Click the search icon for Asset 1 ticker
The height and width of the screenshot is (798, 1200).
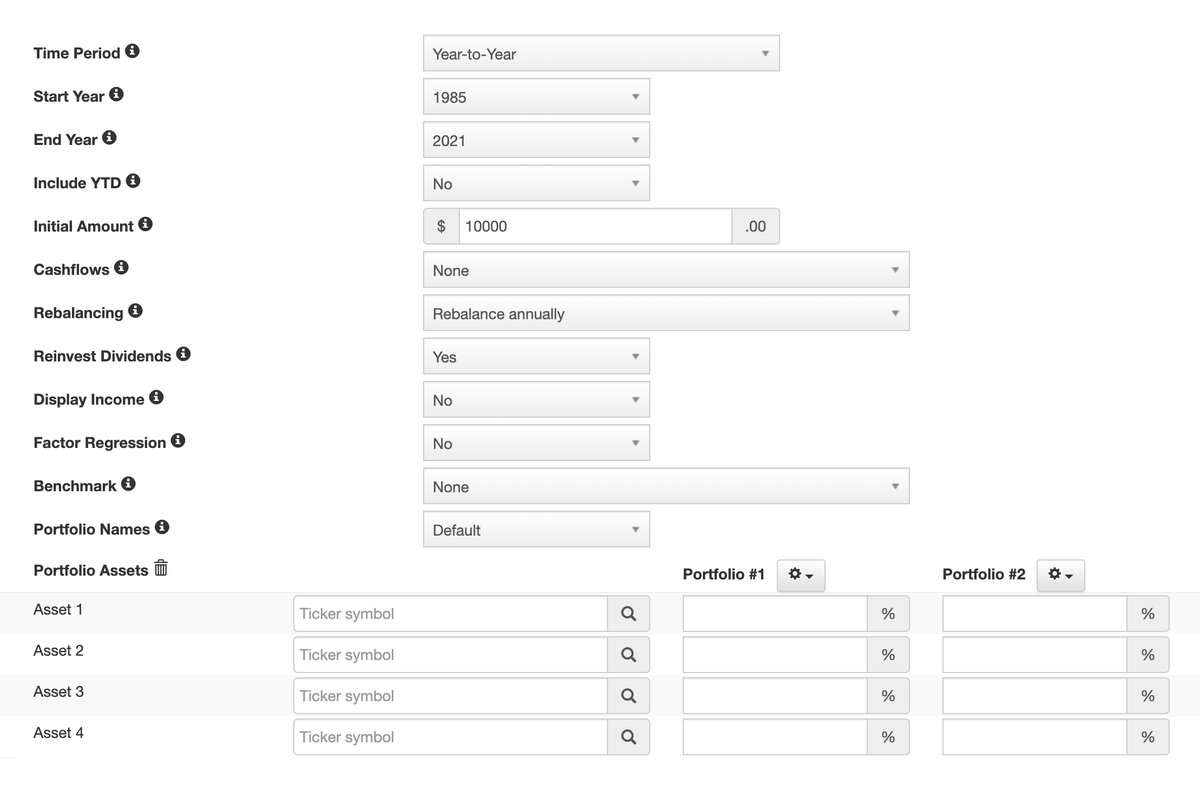pos(628,614)
